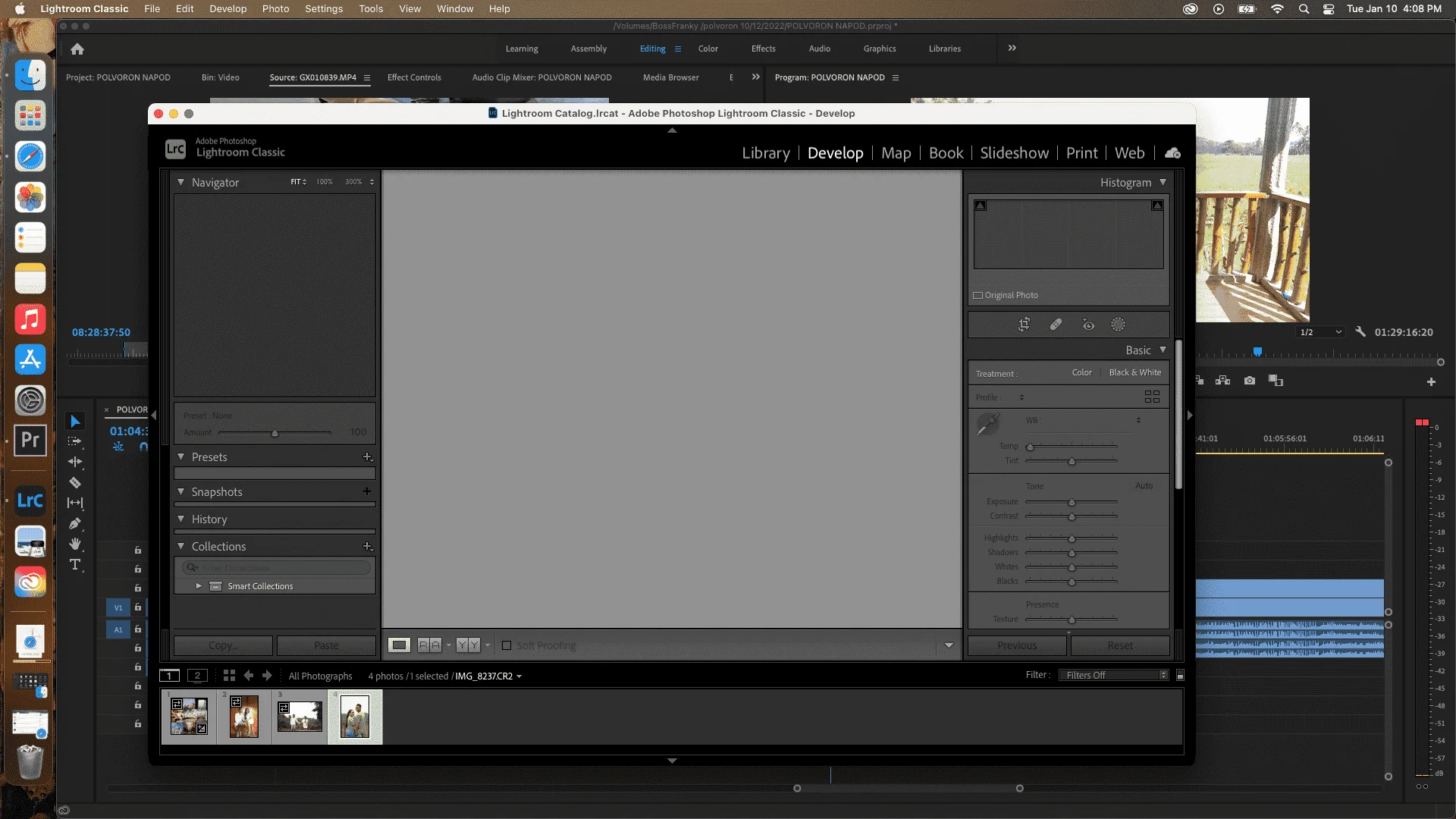Click the Premiere Home icon
Viewport: 1456px width, 819px height.
[77, 49]
